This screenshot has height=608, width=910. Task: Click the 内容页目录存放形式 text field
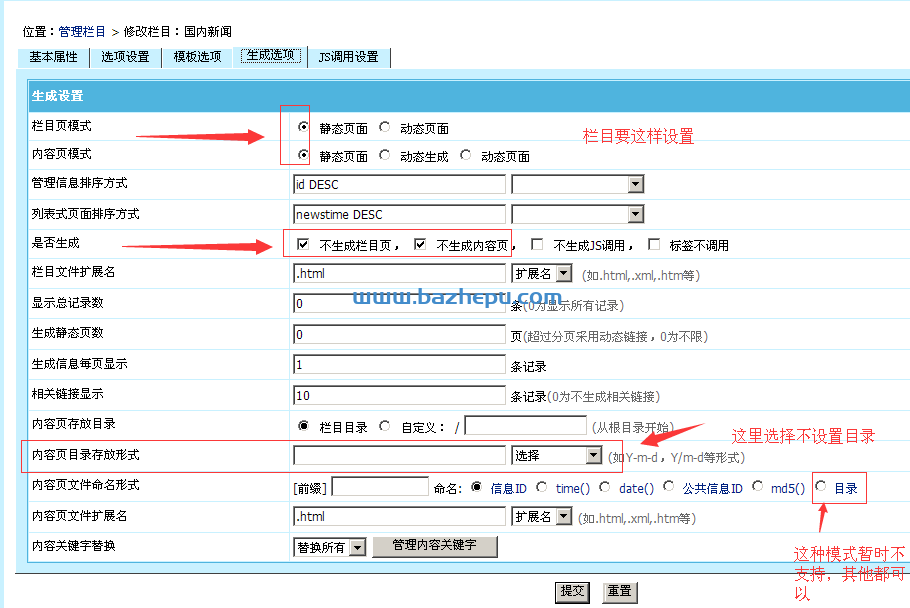click(x=399, y=455)
